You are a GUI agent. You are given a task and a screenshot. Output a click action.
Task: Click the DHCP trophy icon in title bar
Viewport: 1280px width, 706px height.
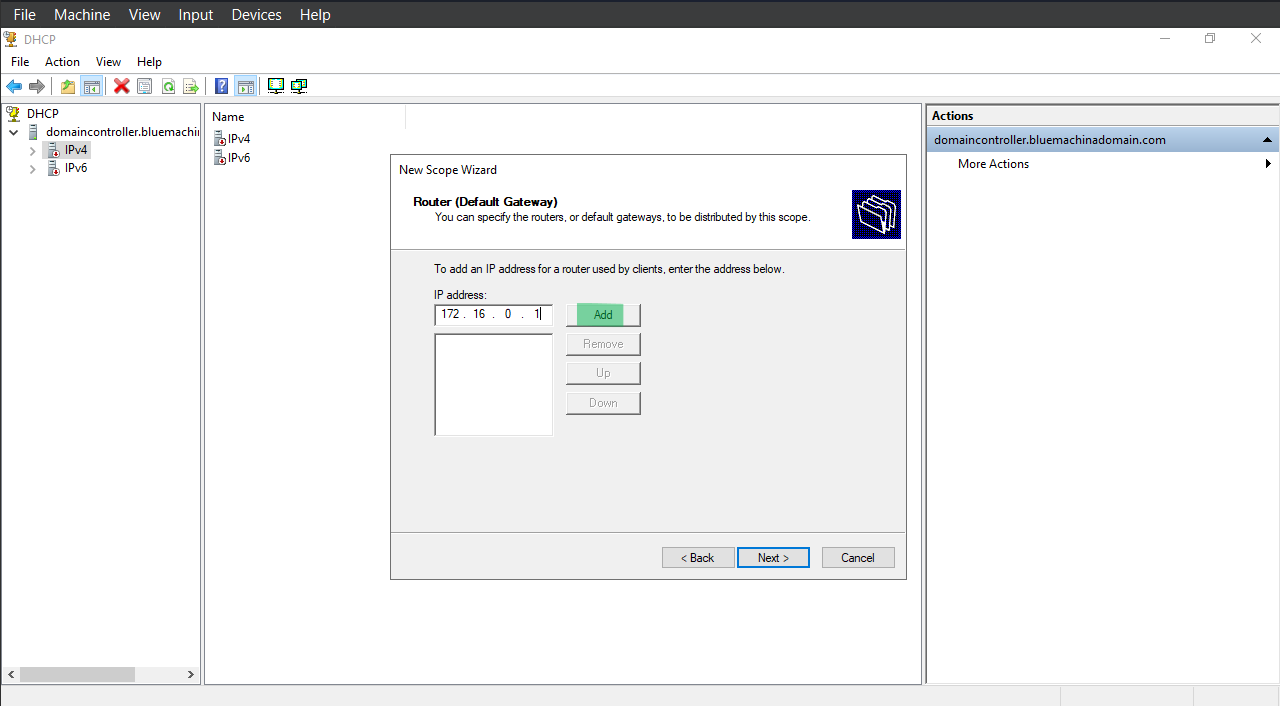[x=10, y=39]
